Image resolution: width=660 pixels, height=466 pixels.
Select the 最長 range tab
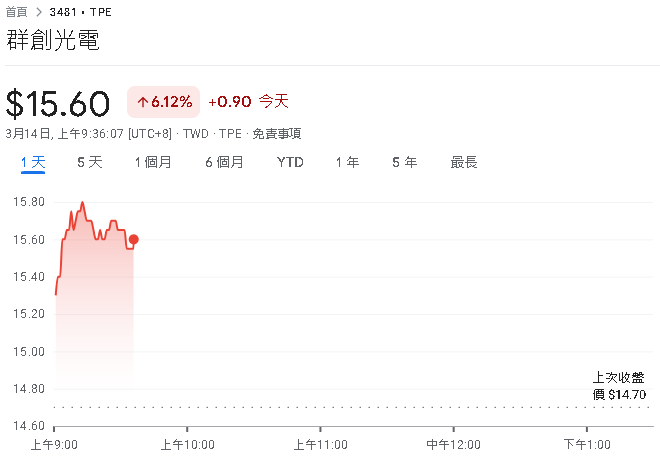pyautogui.click(x=464, y=162)
